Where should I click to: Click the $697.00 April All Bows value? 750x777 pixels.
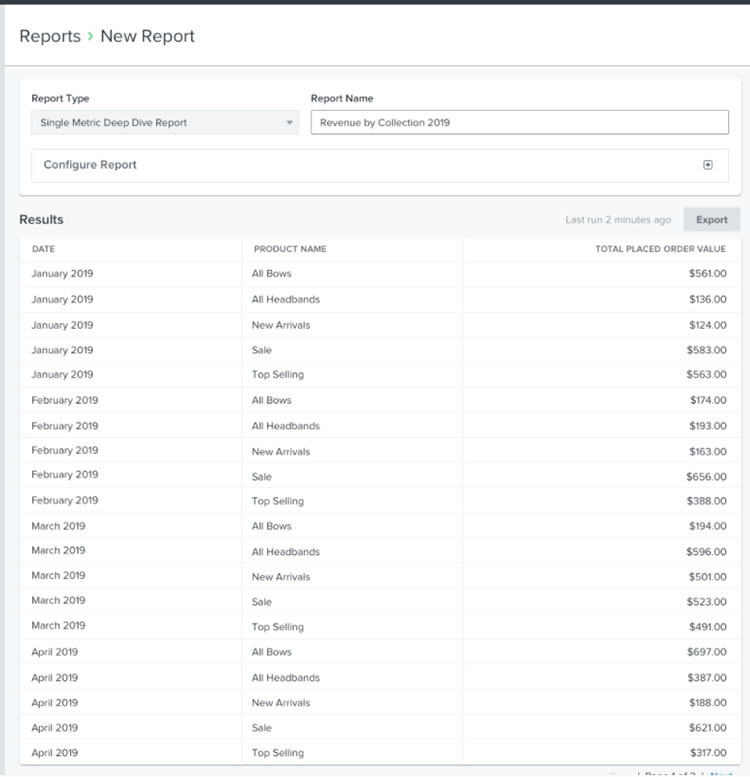[706, 652]
